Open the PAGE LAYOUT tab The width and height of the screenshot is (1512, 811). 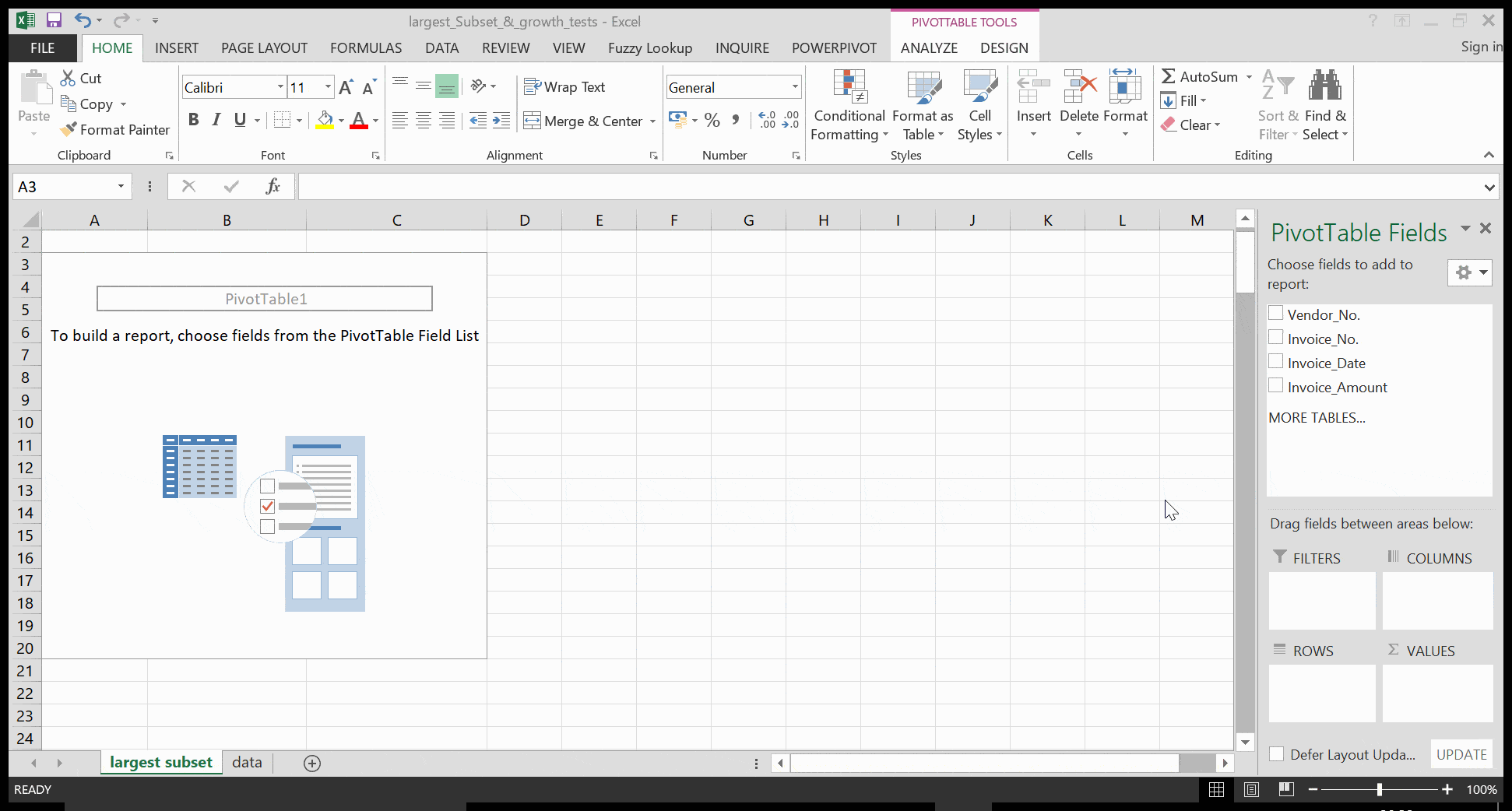point(264,47)
